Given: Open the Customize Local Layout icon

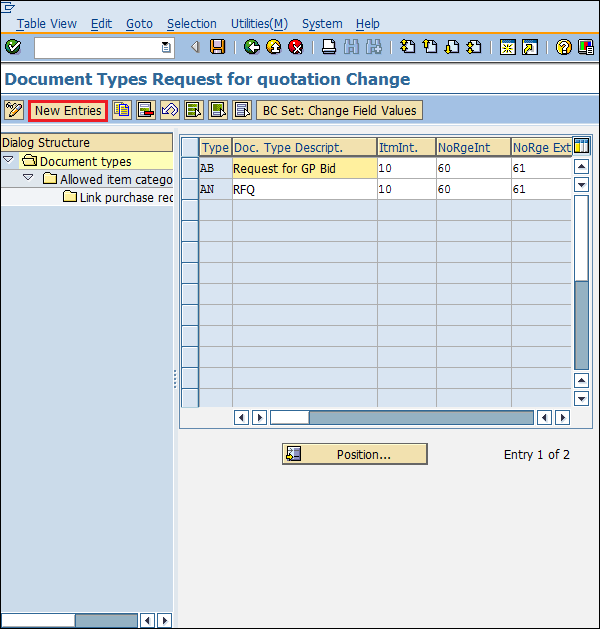Looking at the screenshot, I should [586, 47].
